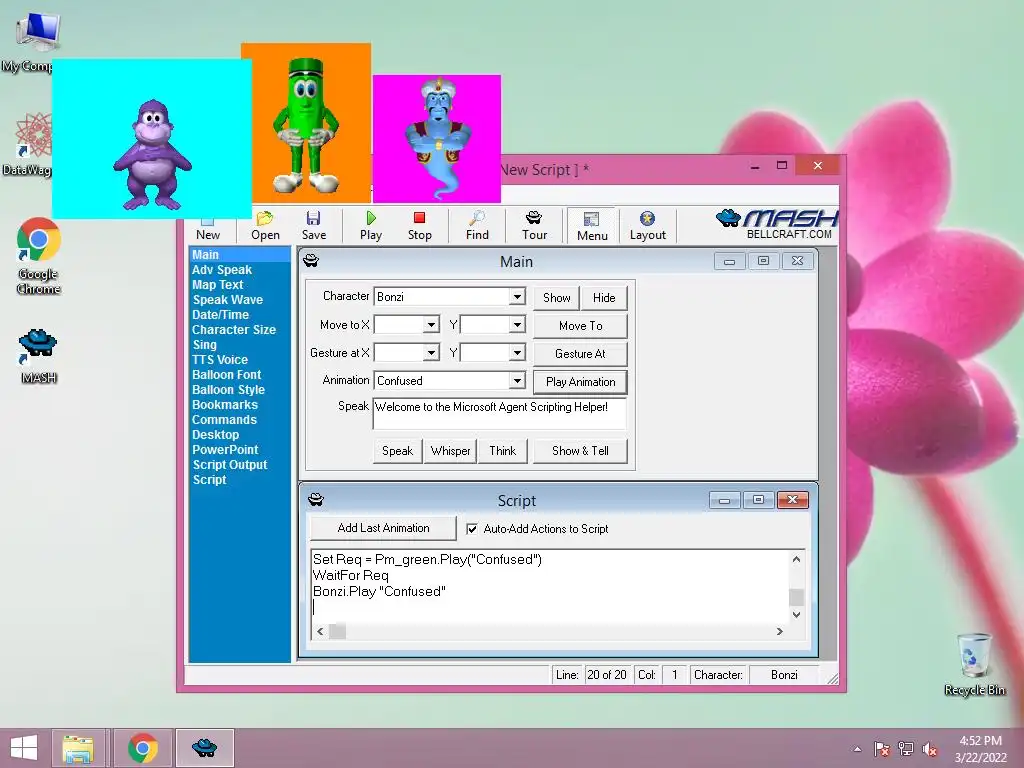Image resolution: width=1024 pixels, height=768 pixels.
Task: Open TTS Voice in the sidebar
Action: (220, 360)
